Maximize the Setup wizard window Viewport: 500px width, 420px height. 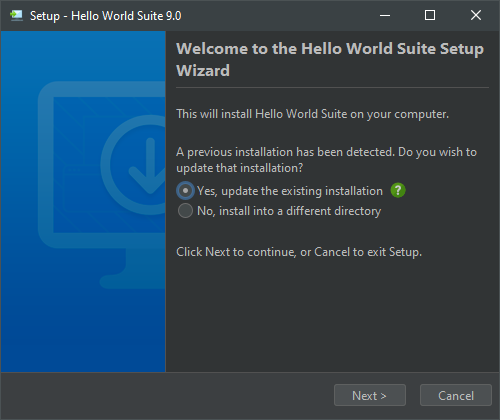click(x=430, y=15)
